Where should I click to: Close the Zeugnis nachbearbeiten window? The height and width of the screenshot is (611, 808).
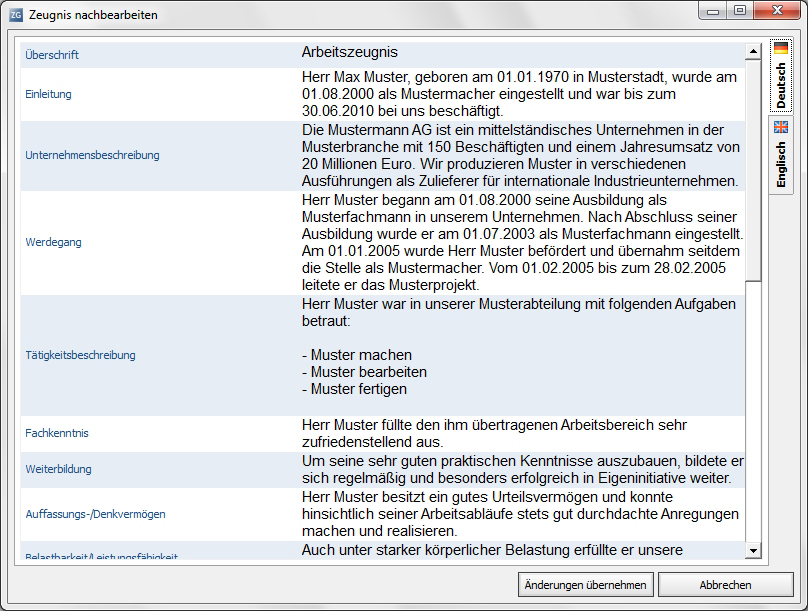[777, 11]
